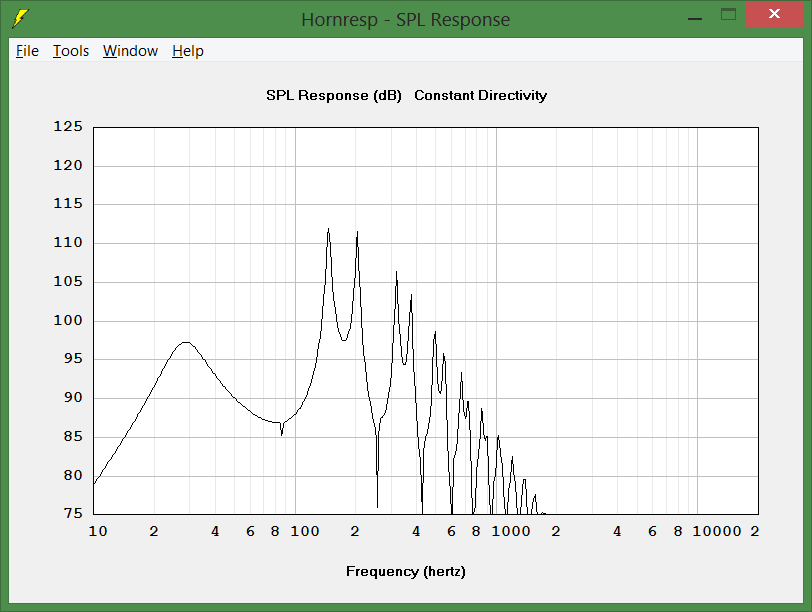The image size is (812, 612).
Task: Click the window title 'Hornresp - SPL Response'
Action: (x=405, y=20)
